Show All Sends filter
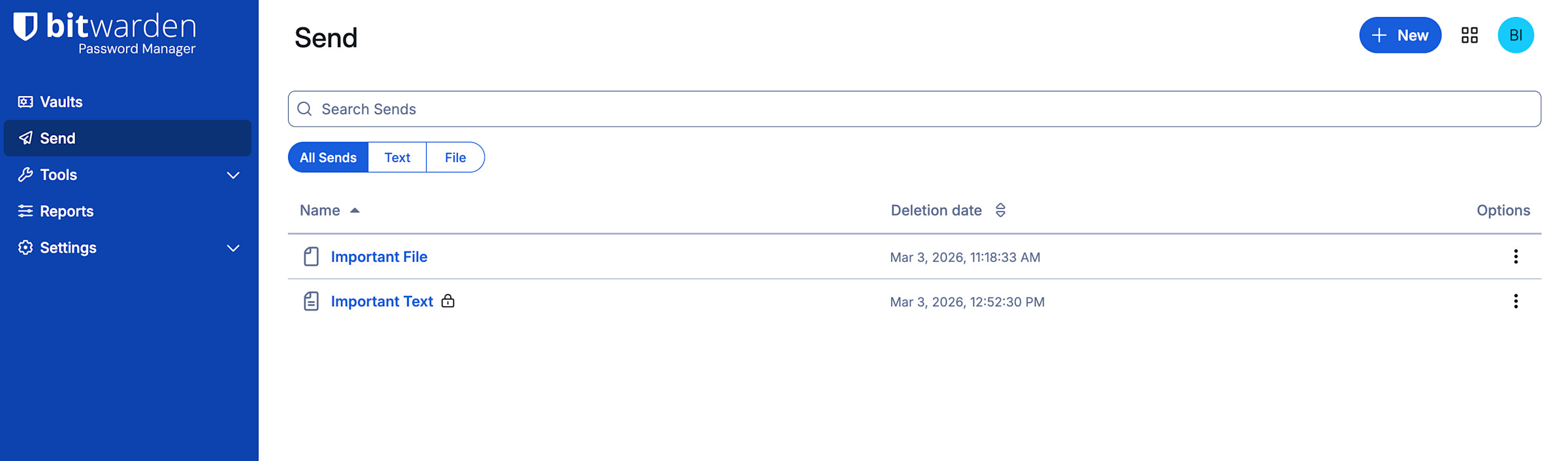Viewport: 1568px width, 461px height. click(x=328, y=157)
